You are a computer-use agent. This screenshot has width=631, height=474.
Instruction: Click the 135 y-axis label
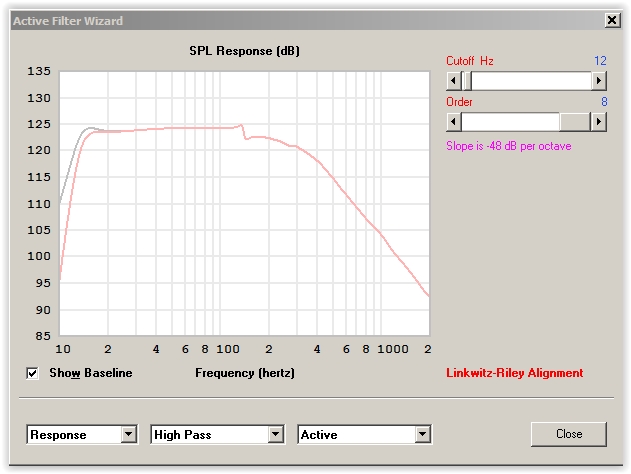39,71
